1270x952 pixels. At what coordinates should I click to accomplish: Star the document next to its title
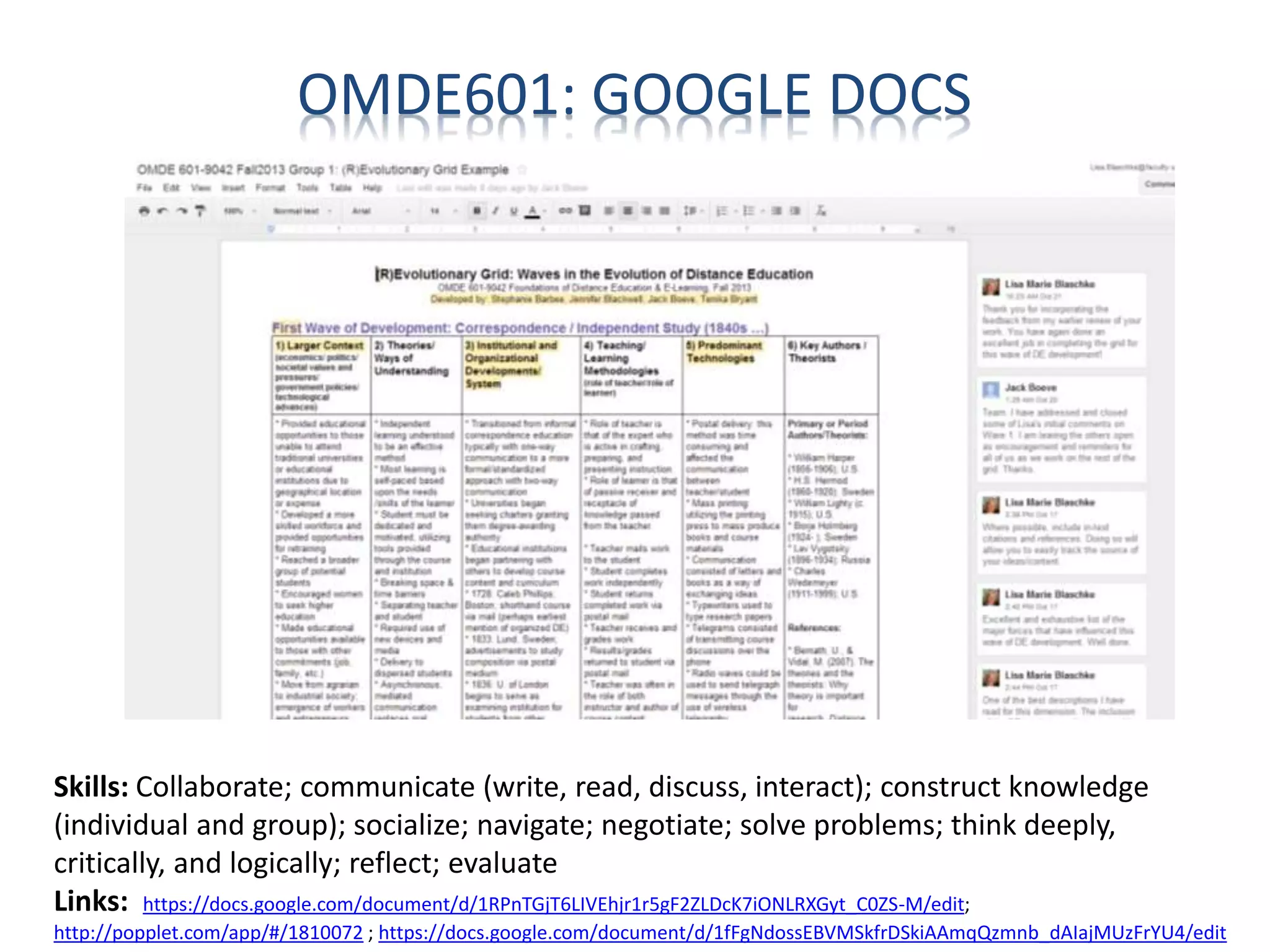(522, 169)
